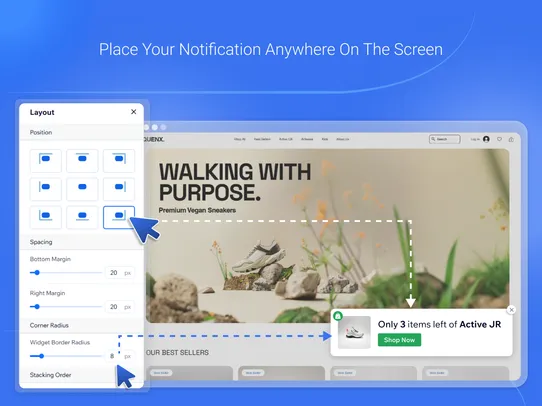Viewport: 542px width, 406px height.
Task: Open the Best Sellers menu item
Action: [262, 139]
